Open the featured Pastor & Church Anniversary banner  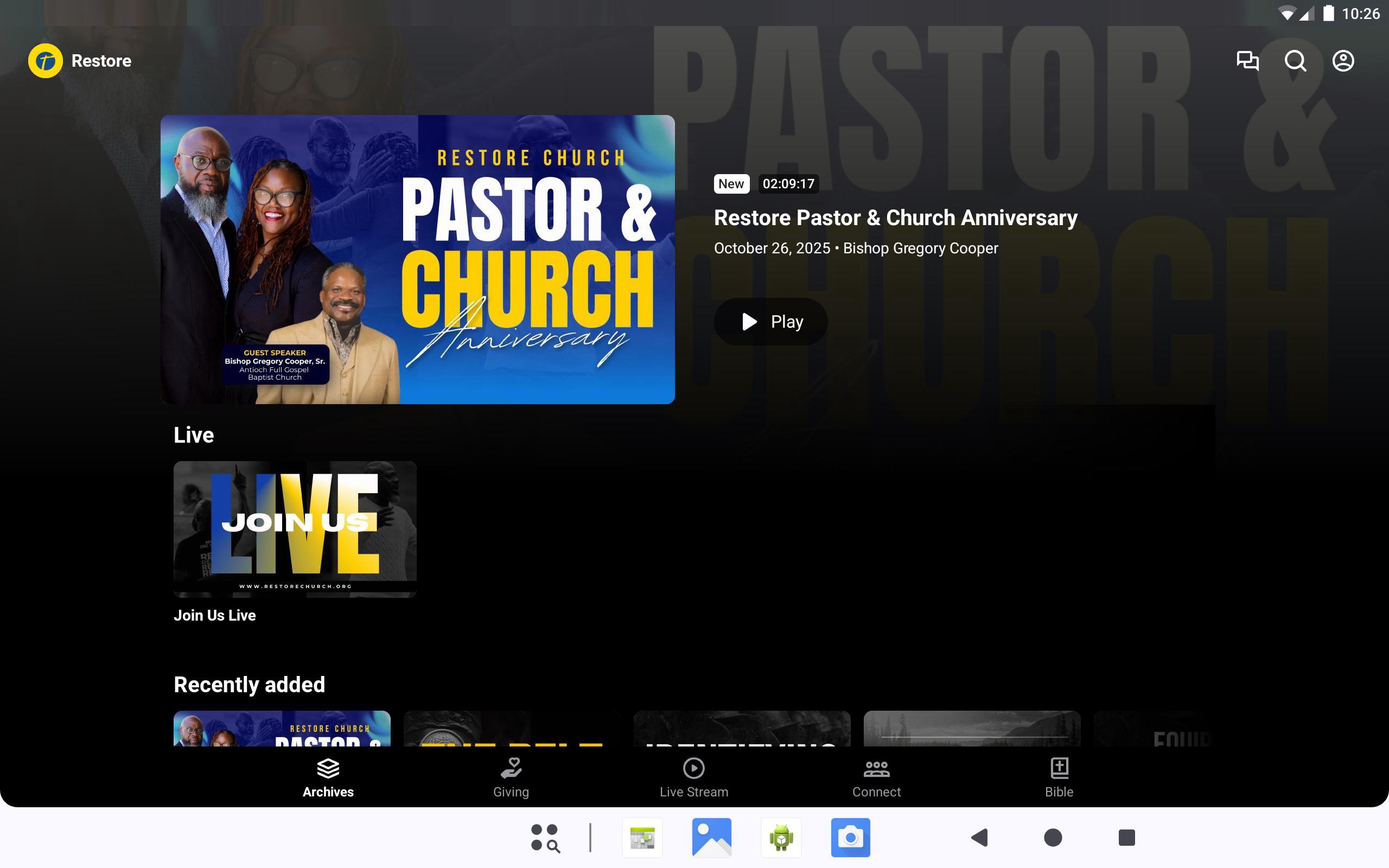pyautogui.click(x=417, y=259)
